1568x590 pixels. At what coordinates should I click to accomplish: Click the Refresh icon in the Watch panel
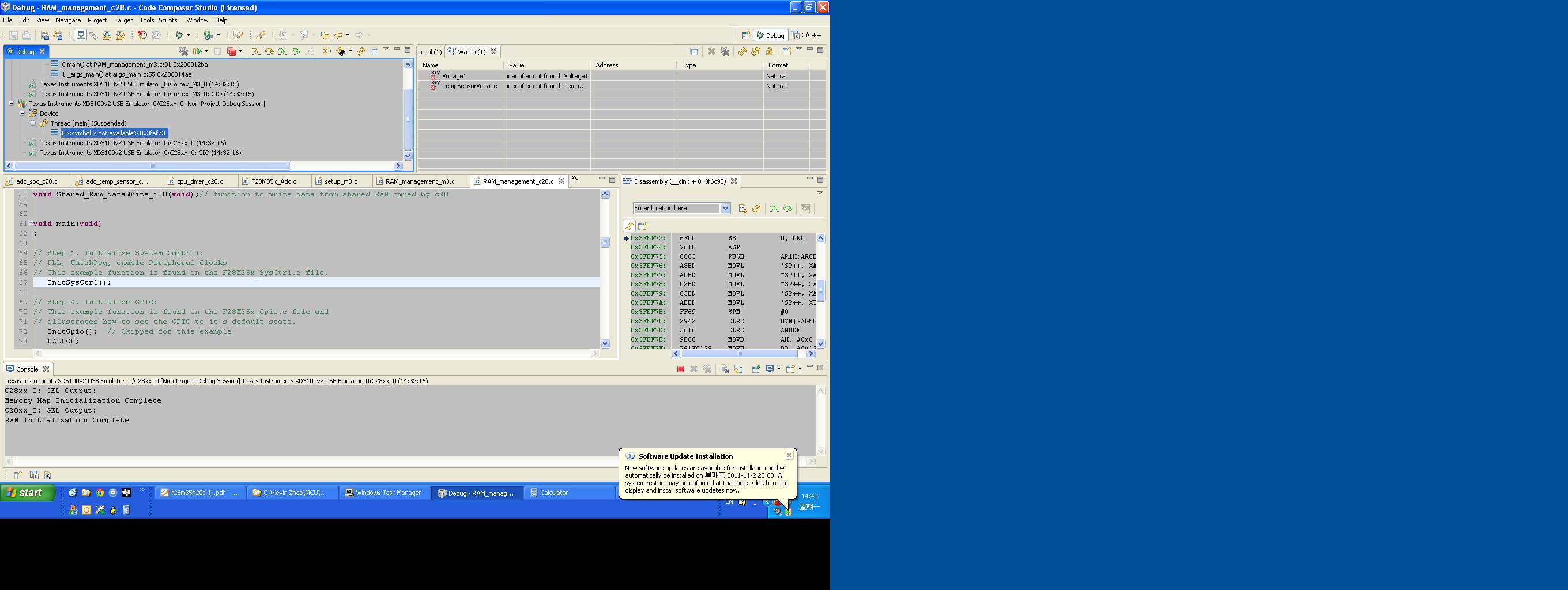(x=742, y=52)
